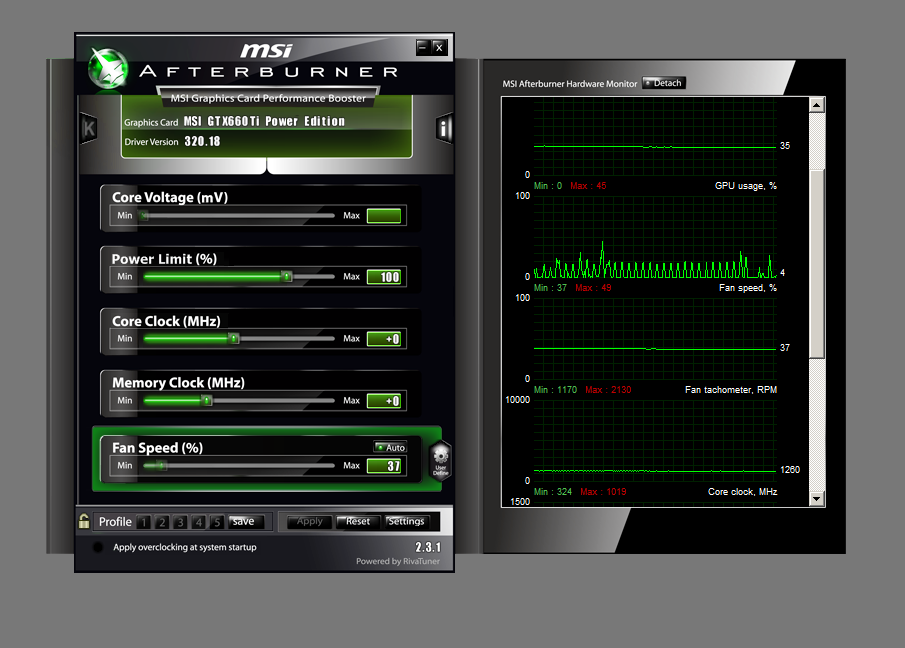
Task: Select profile slot 4
Action: 199,522
